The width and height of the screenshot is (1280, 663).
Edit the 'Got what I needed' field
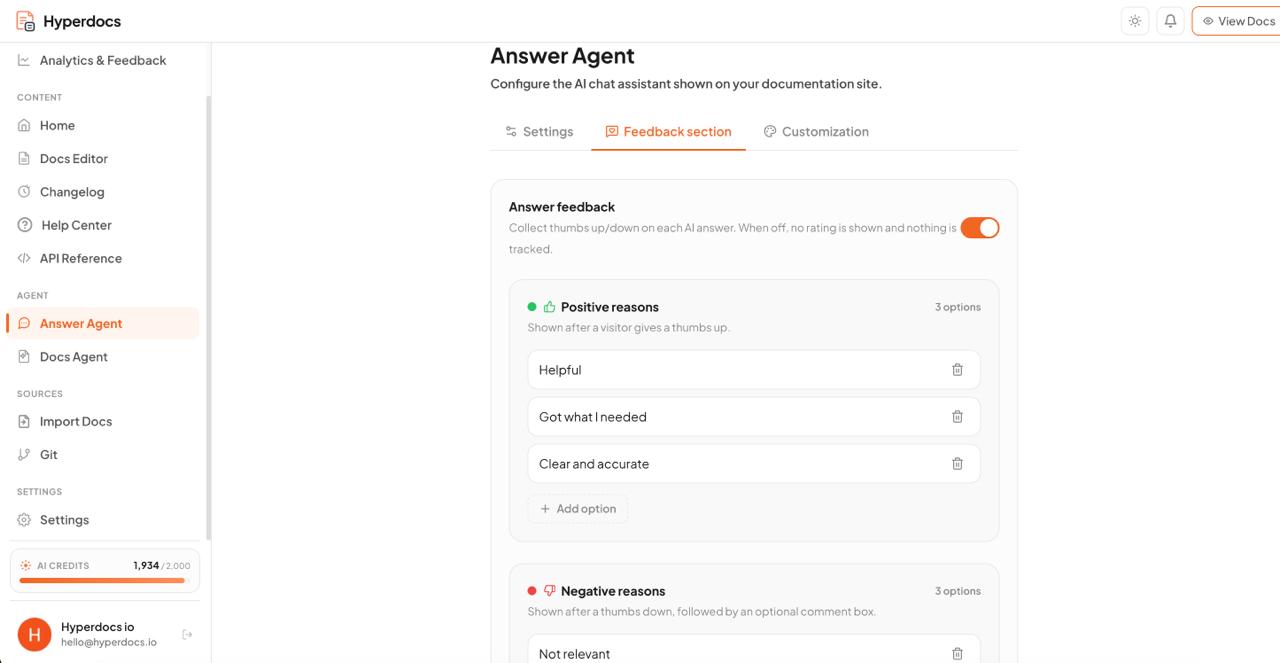click(754, 416)
